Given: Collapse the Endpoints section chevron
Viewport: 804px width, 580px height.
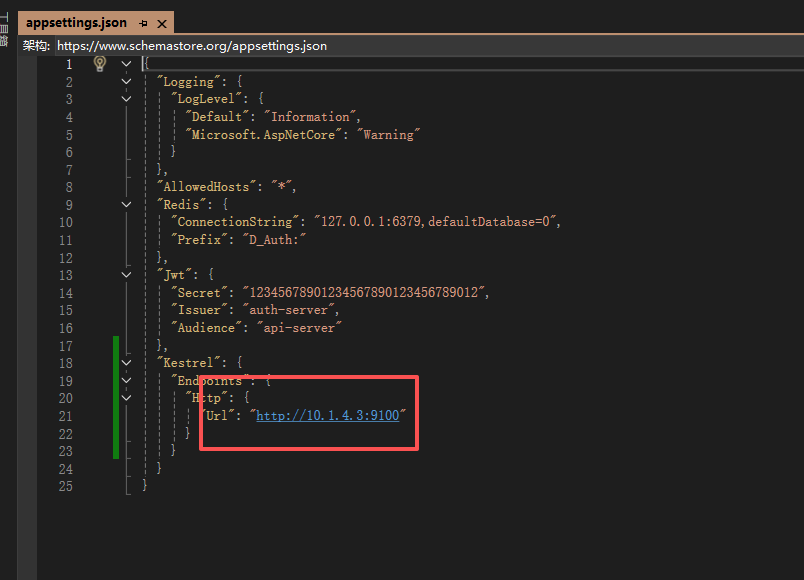Looking at the screenshot, I should [x=126, y=381].
